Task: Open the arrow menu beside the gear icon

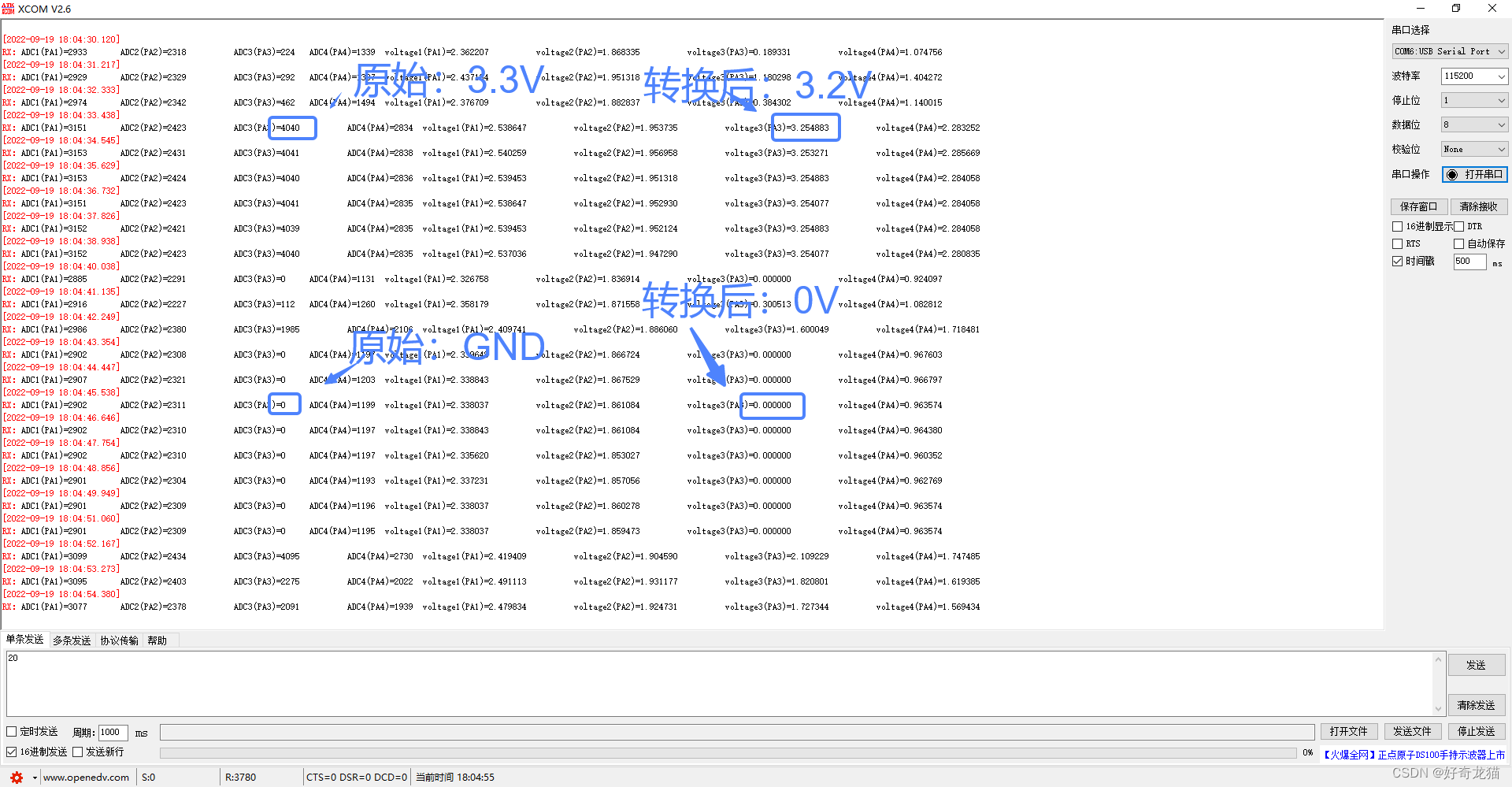Action: 35,778
